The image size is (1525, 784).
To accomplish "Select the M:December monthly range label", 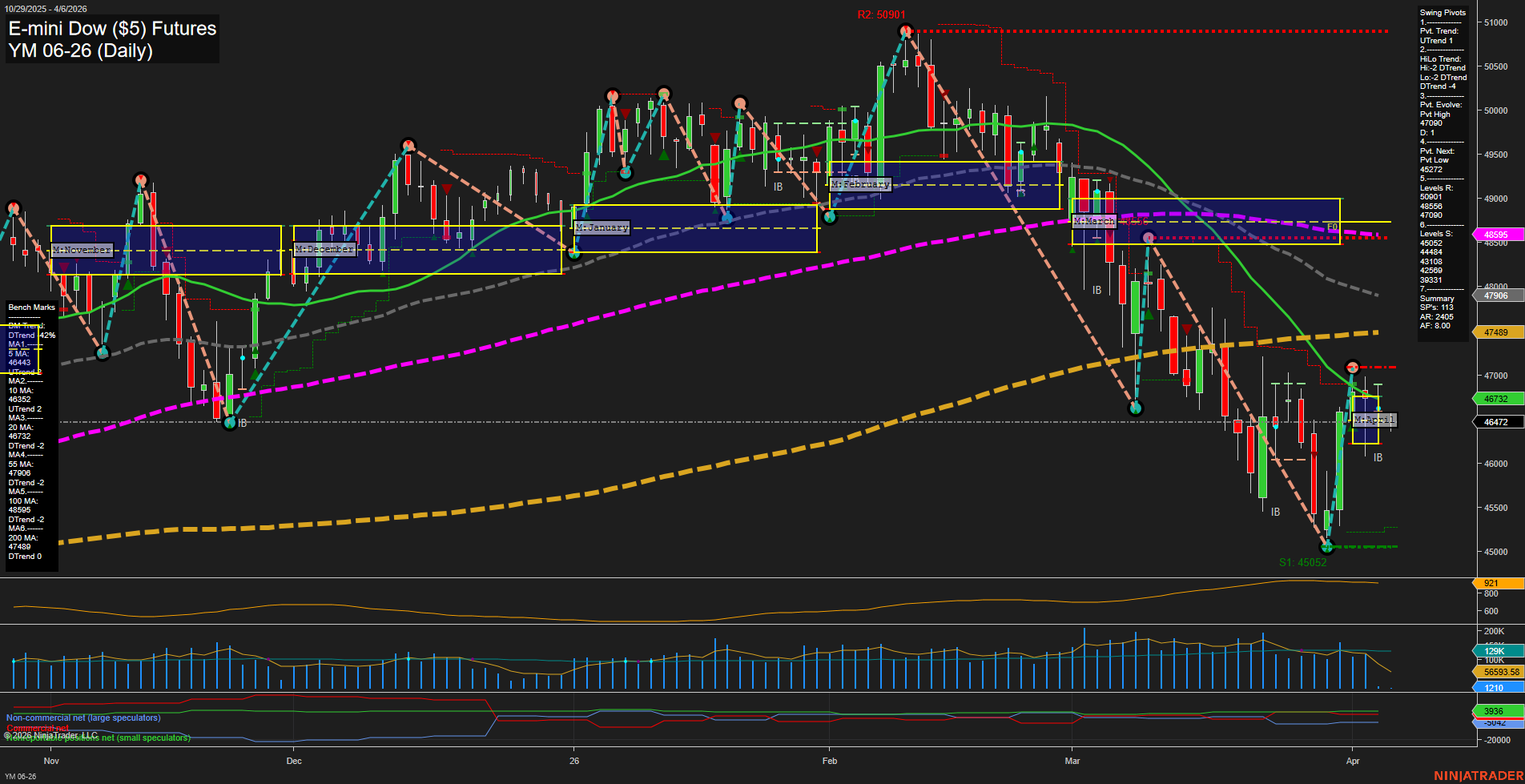I will [x=324, y=249].
